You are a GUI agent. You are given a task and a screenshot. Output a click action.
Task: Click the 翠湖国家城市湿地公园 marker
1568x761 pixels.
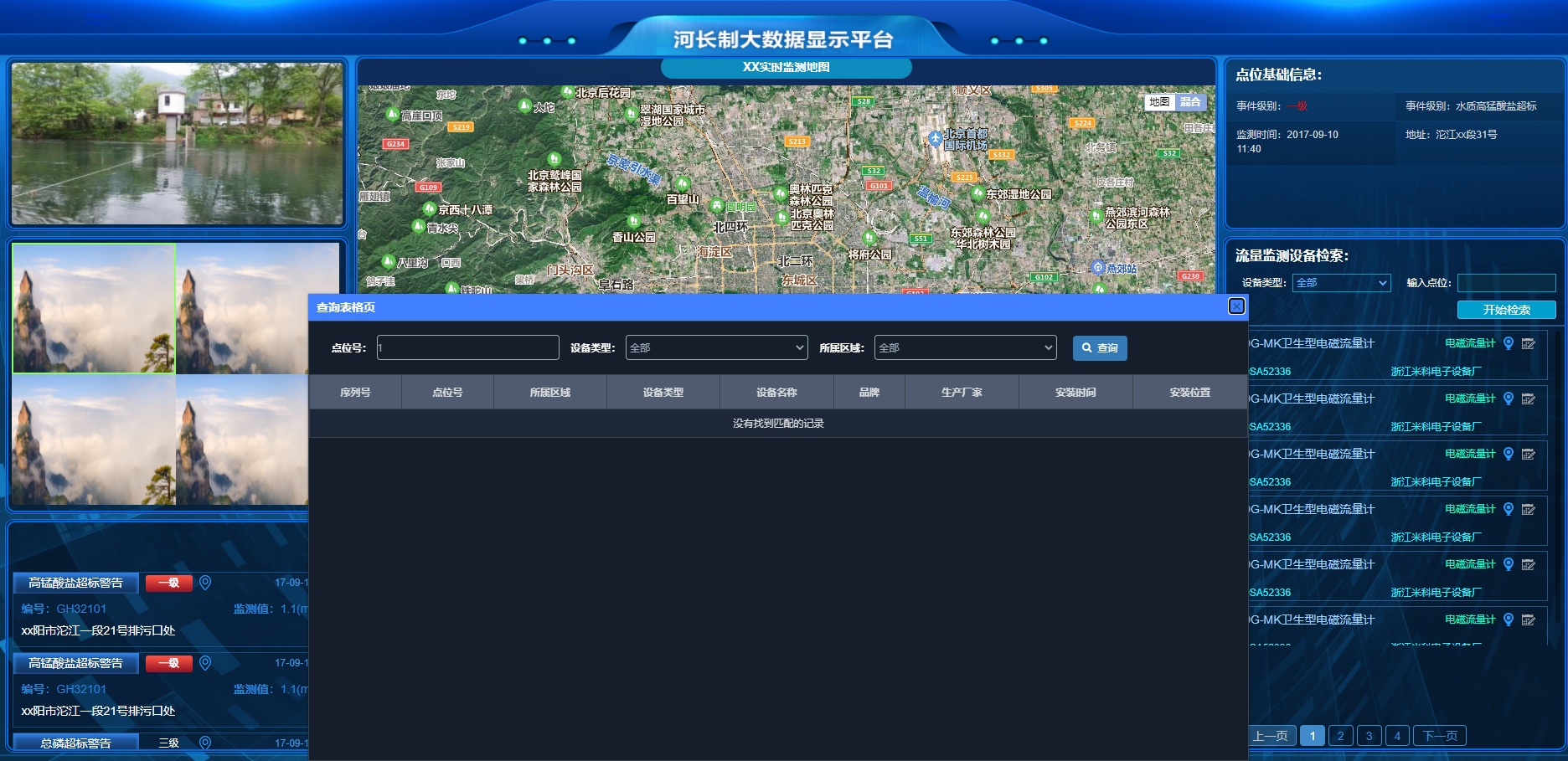tap(632, 114)
